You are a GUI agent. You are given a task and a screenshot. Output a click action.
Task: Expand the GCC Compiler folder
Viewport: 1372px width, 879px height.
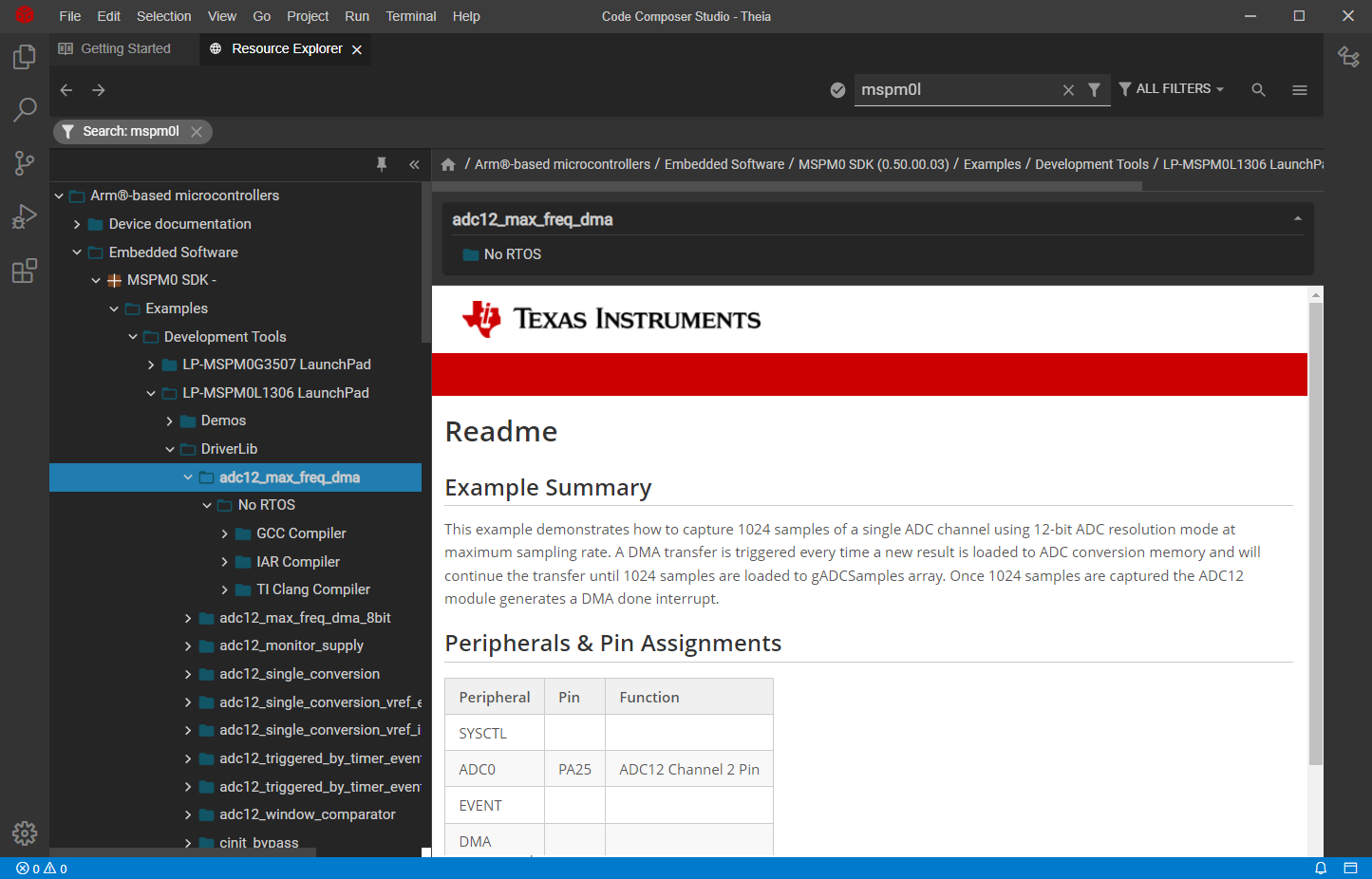pos(225,534)
